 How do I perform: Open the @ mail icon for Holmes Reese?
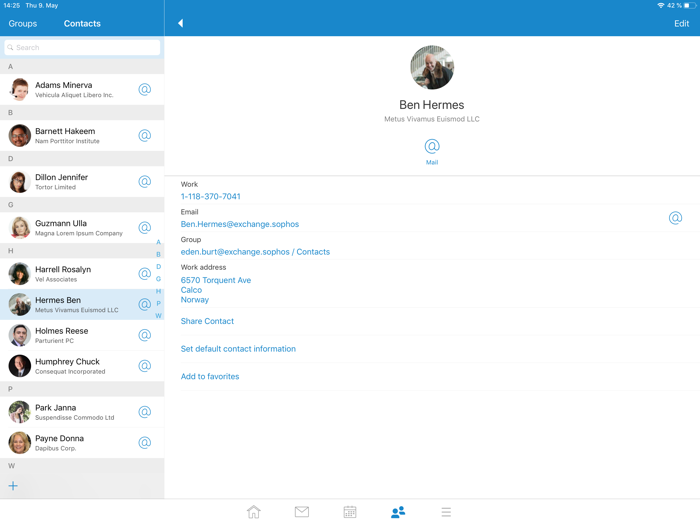pyautogui.click(x=144, y=335)
